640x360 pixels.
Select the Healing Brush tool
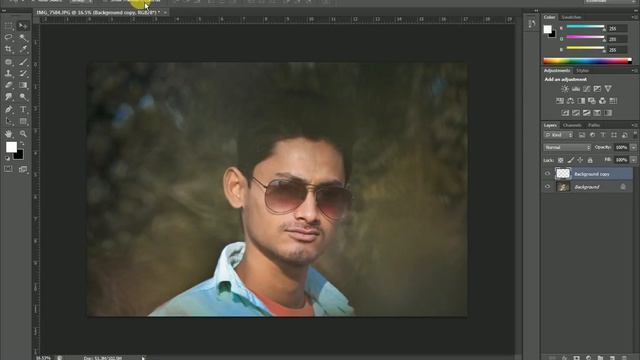tap(9, 62)
